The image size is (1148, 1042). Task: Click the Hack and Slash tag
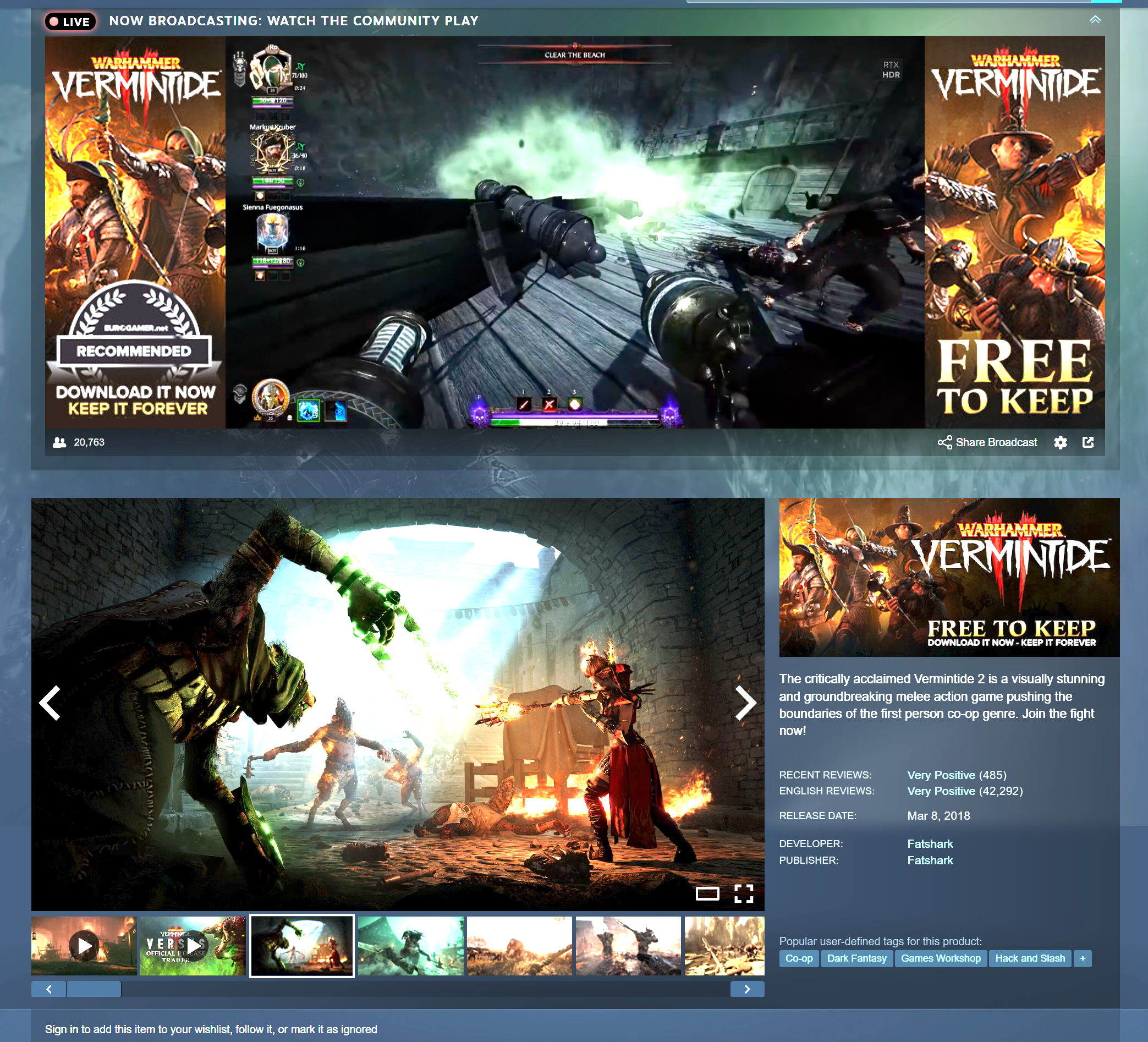click(x=1029, y=958)
